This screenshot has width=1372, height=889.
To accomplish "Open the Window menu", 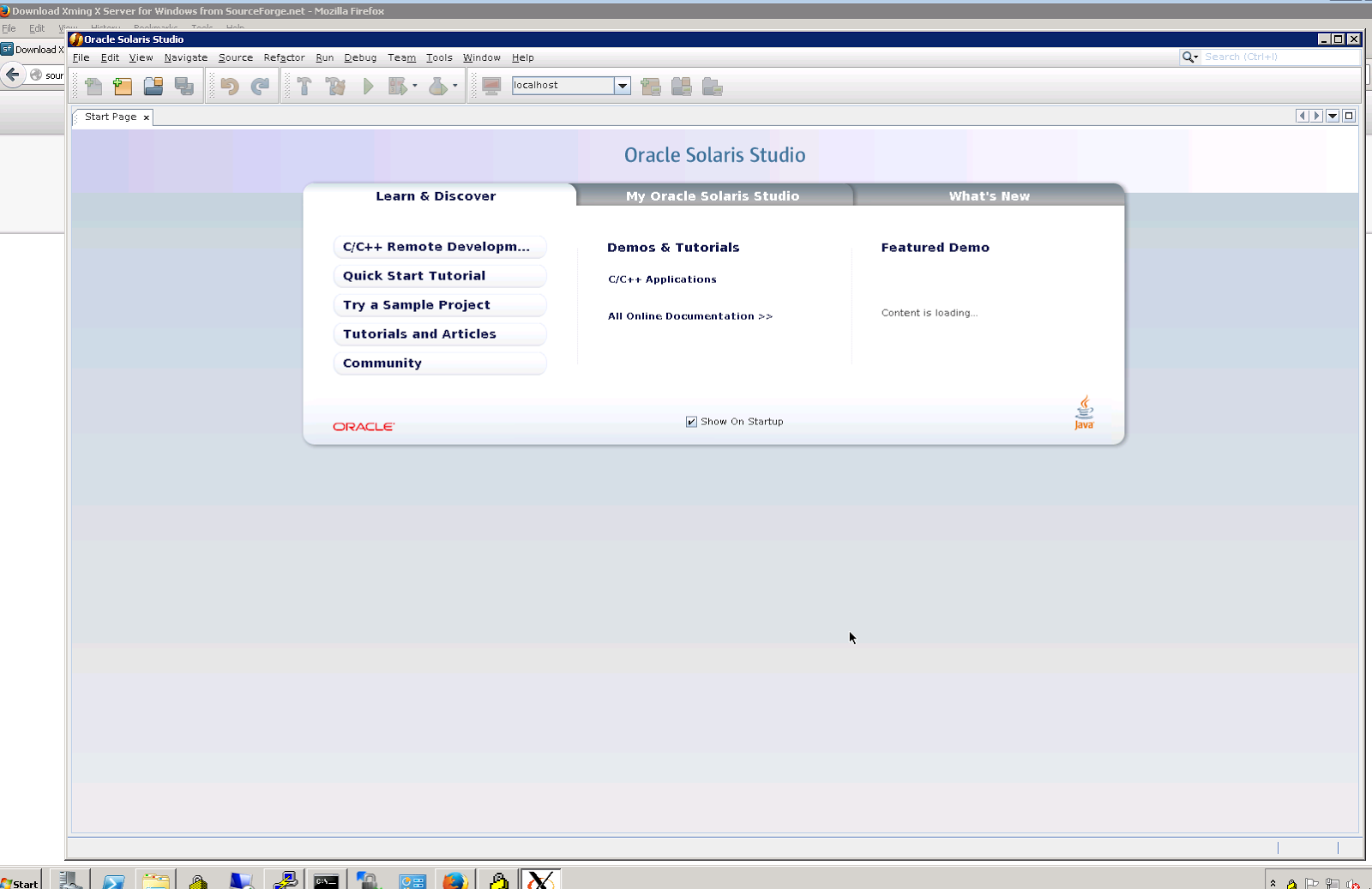I will click(x=482, y=57).
